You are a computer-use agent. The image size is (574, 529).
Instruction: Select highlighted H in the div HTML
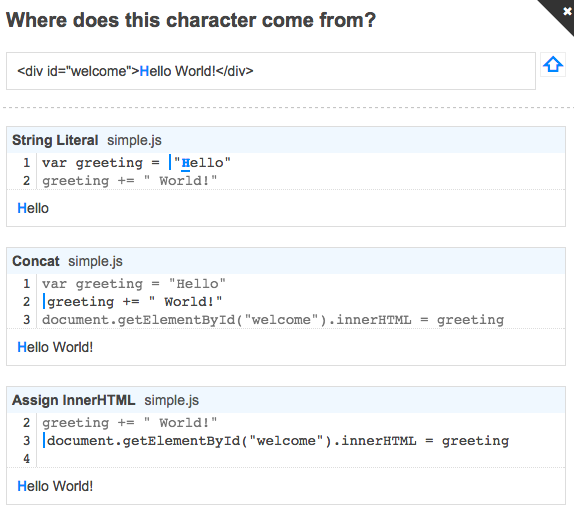tap(144, 71)
